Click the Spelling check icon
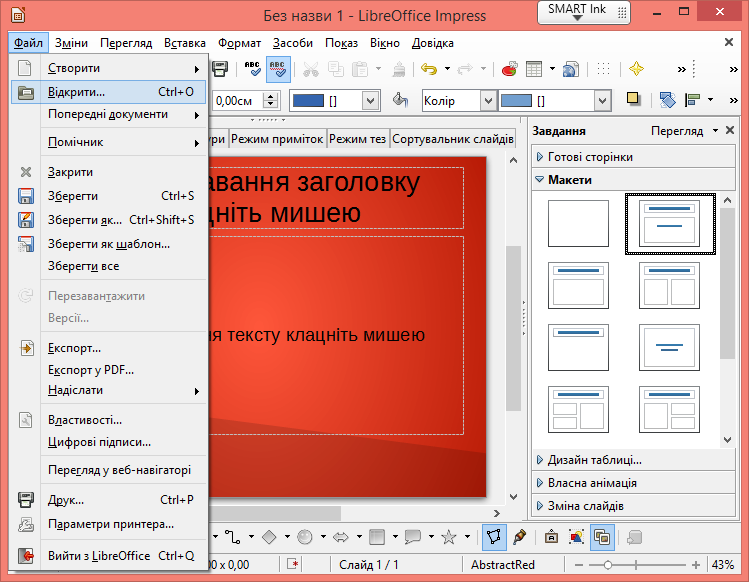Viewport: 749px width, 582px height. pyautogui.click(x=252, y=69)
